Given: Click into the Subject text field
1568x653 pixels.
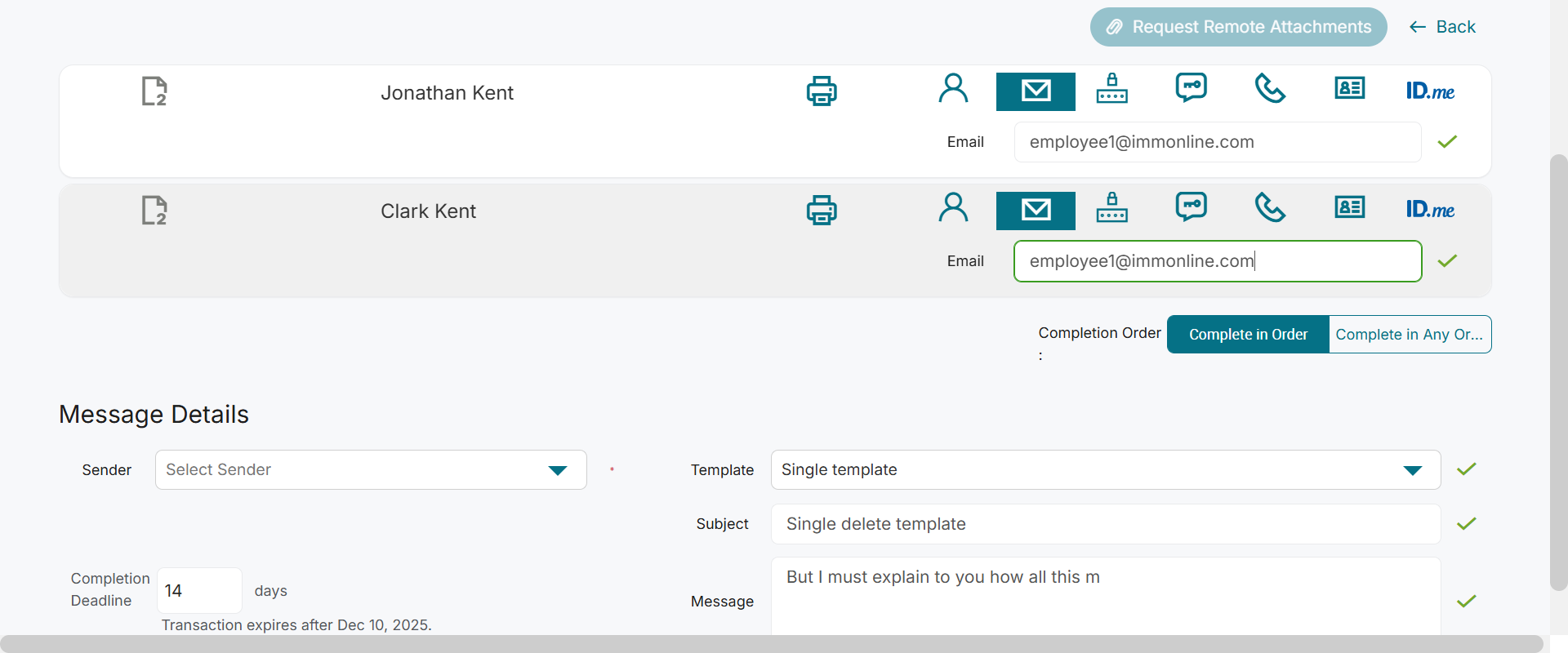Looking at the screenshot, I should 1105,524.
